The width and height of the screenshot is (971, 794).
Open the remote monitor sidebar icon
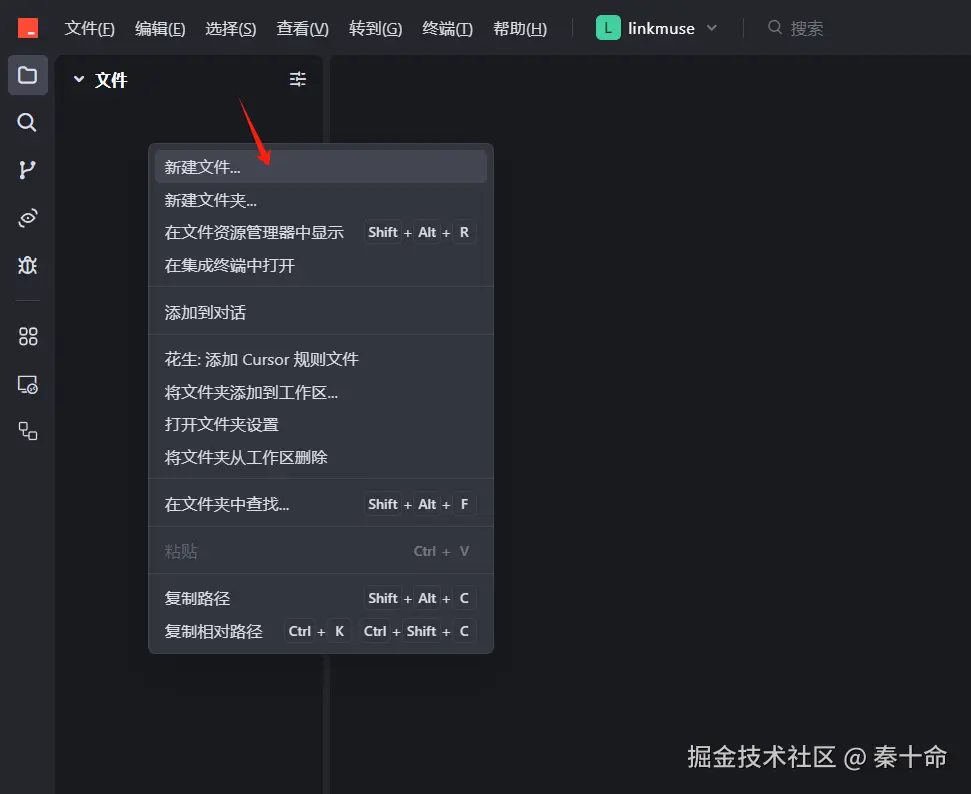pos(27,385)
